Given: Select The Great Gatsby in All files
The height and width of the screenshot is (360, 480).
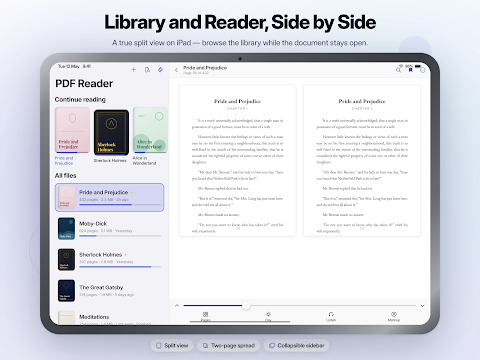Looking at the screenshot, I should 109,291.
